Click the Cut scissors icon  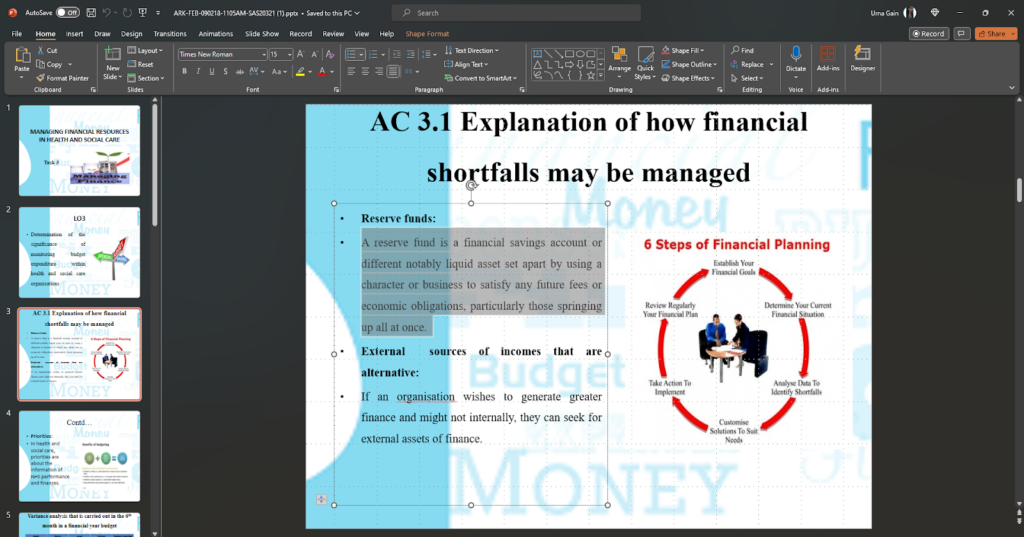click(41, 50)
